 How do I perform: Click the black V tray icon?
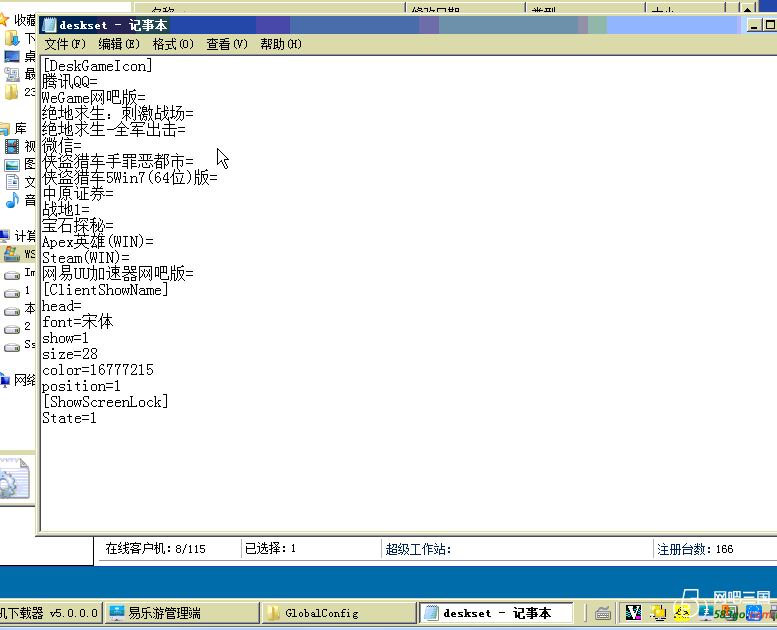coord(633,613)
